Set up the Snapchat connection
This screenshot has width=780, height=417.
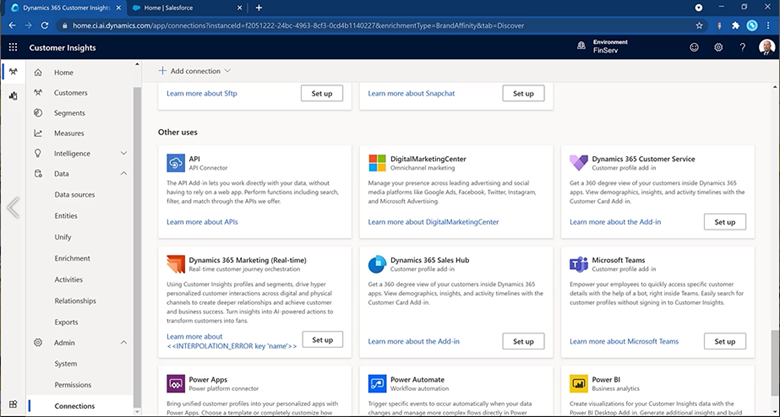[x=523, y=94]
